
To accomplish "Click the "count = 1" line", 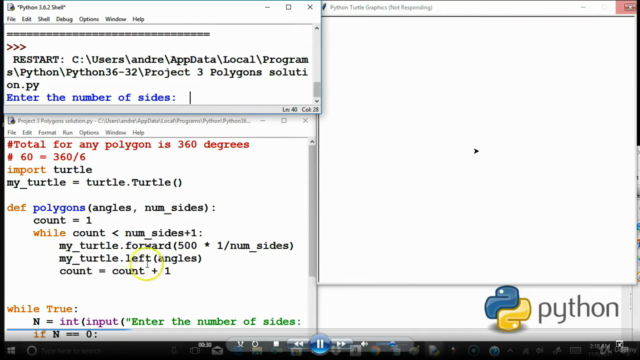I will (62, 220).
